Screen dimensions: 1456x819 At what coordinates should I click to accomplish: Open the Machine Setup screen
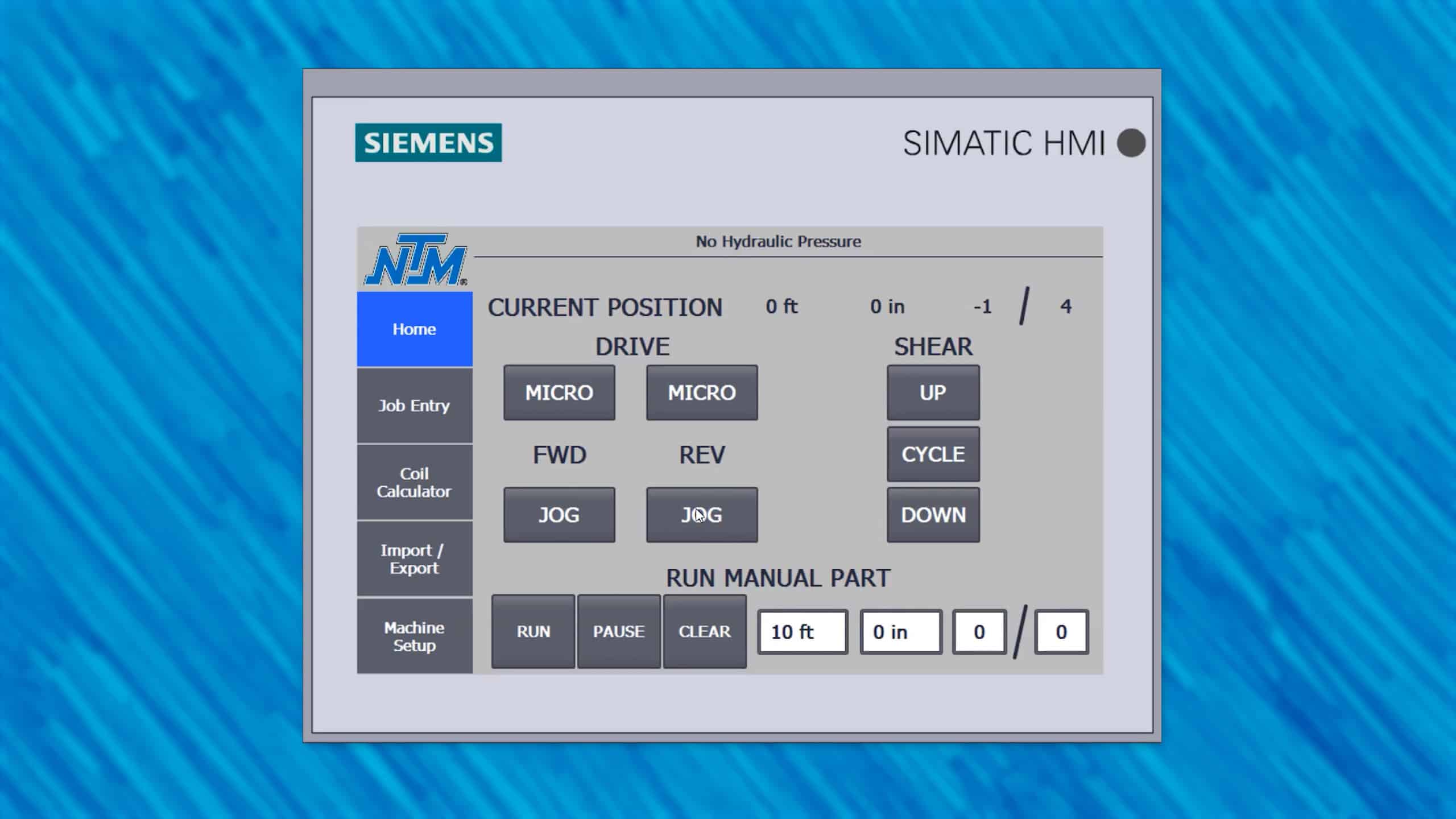click(414, 635)
